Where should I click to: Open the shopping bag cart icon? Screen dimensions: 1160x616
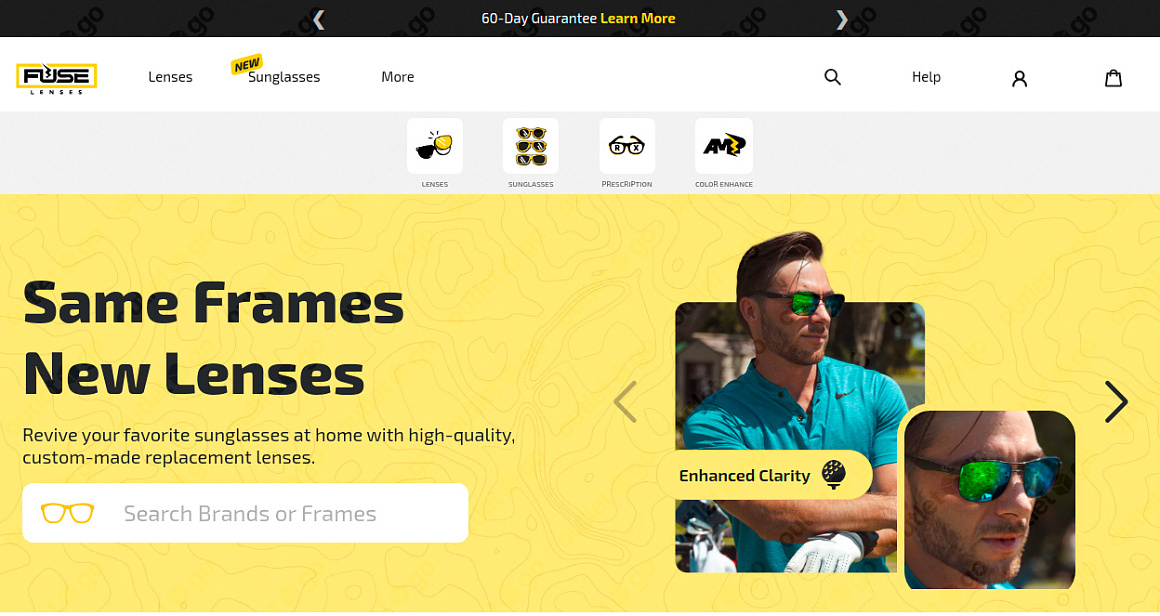tap(1113, 78)
